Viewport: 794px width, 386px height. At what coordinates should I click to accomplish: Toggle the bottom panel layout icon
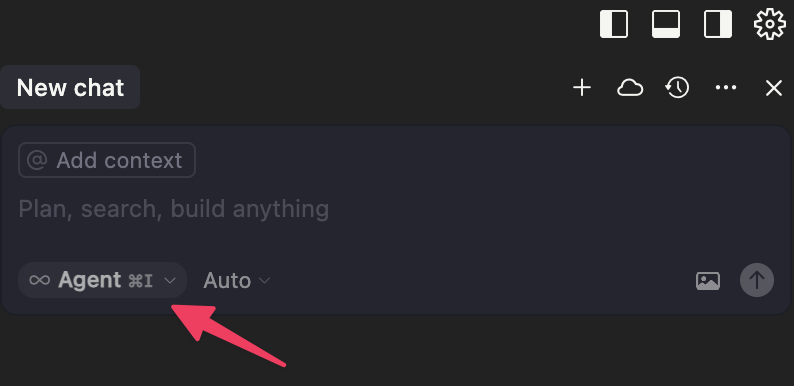(666, 24)
